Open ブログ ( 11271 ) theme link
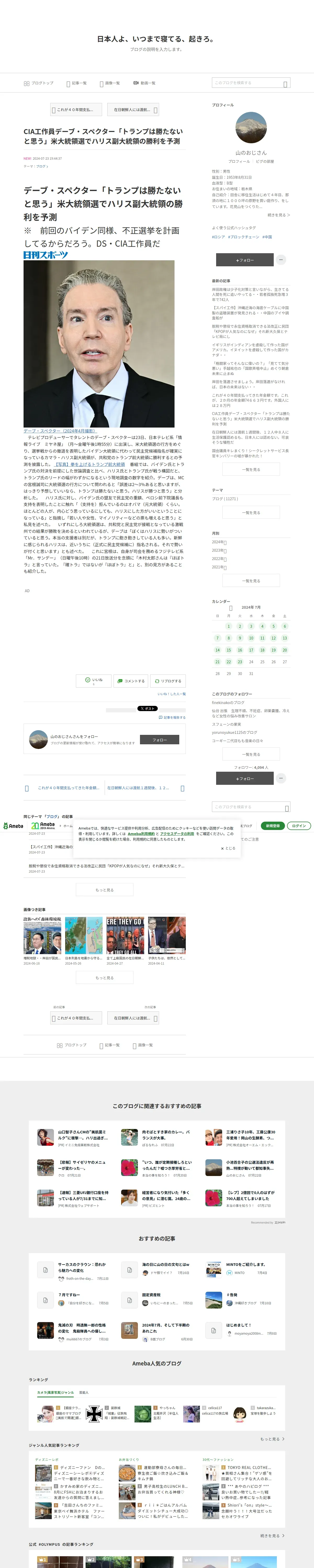Viewport: 314px width, 1568px height. point(225,499)
